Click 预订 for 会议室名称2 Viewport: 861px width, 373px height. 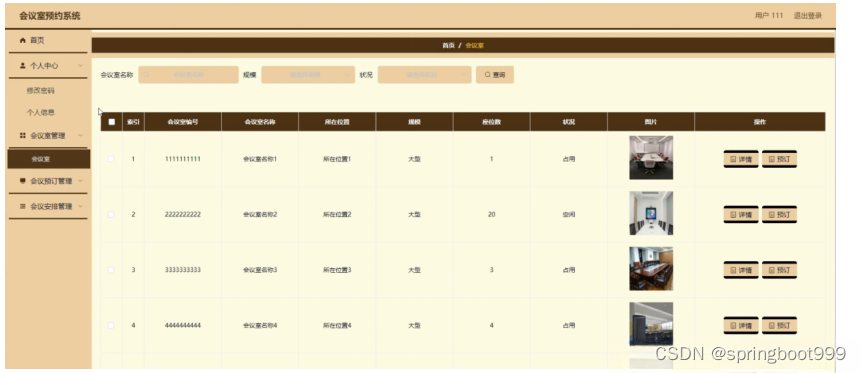point(779,215)
